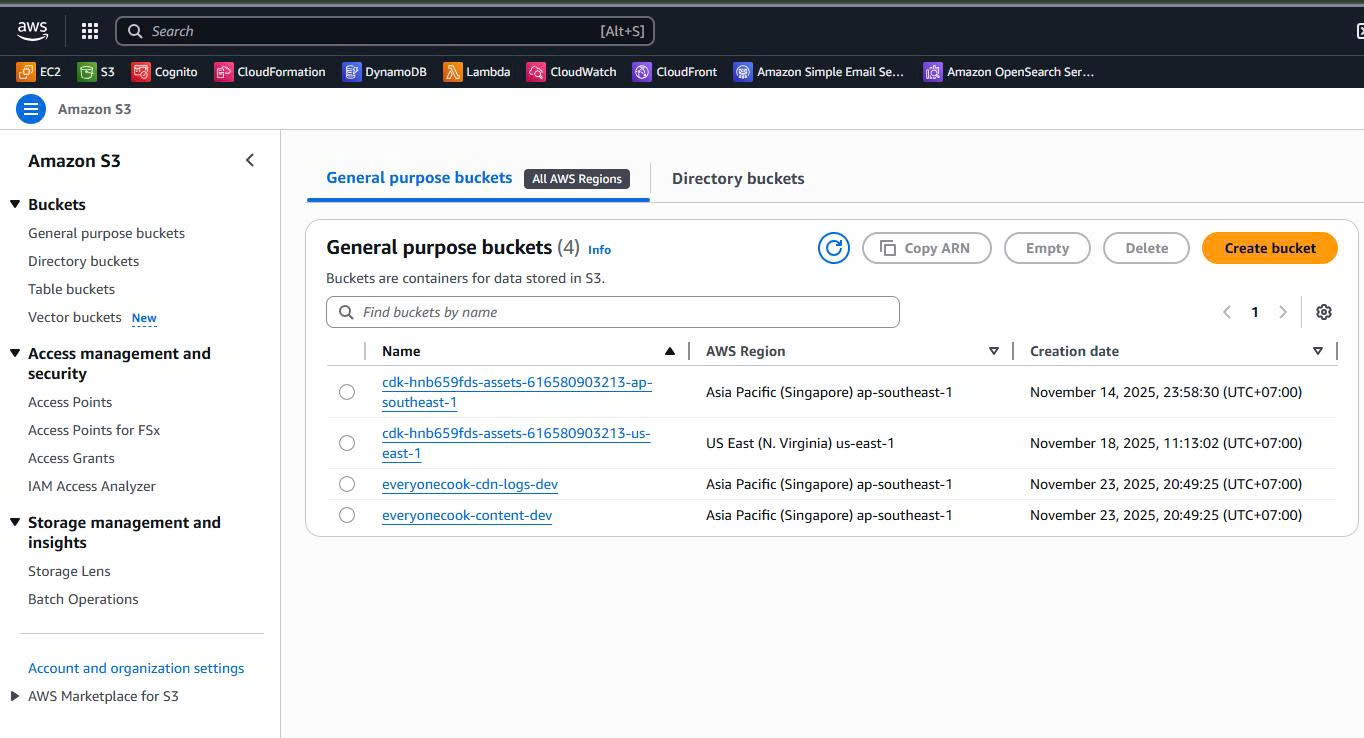Open the cdk assets ap-southeast-1 bucket link
The width and height of the screenshot is (1364, 738).
[517, 392]
